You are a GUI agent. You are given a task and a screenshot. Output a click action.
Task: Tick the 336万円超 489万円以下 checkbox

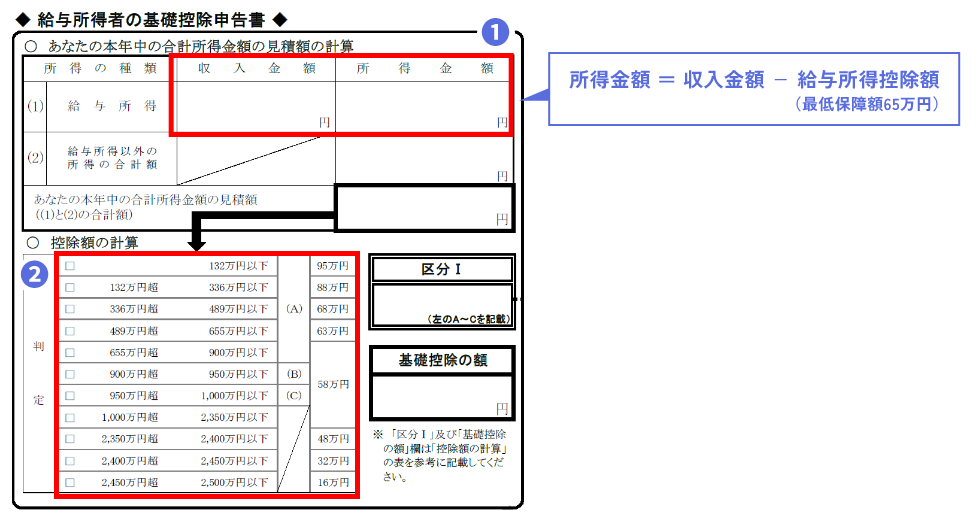(70, 309)
